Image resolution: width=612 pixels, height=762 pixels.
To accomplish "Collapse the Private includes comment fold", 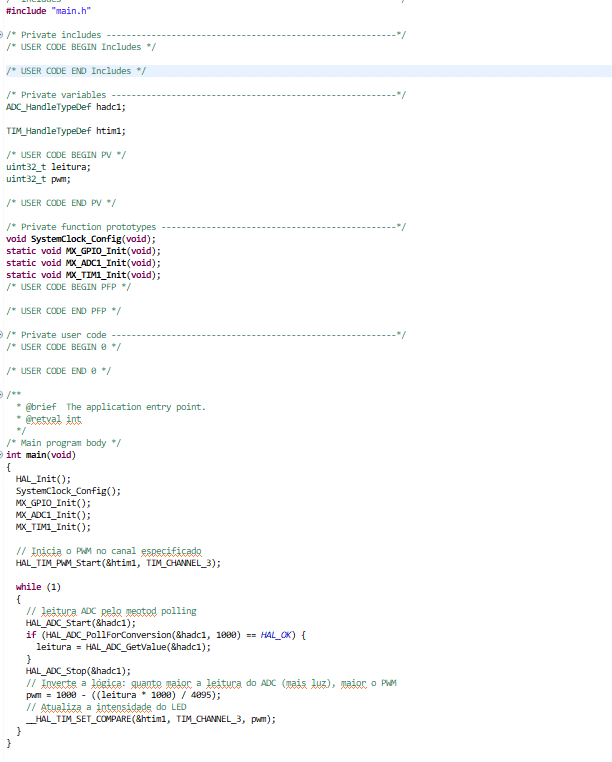I will 3,35.
